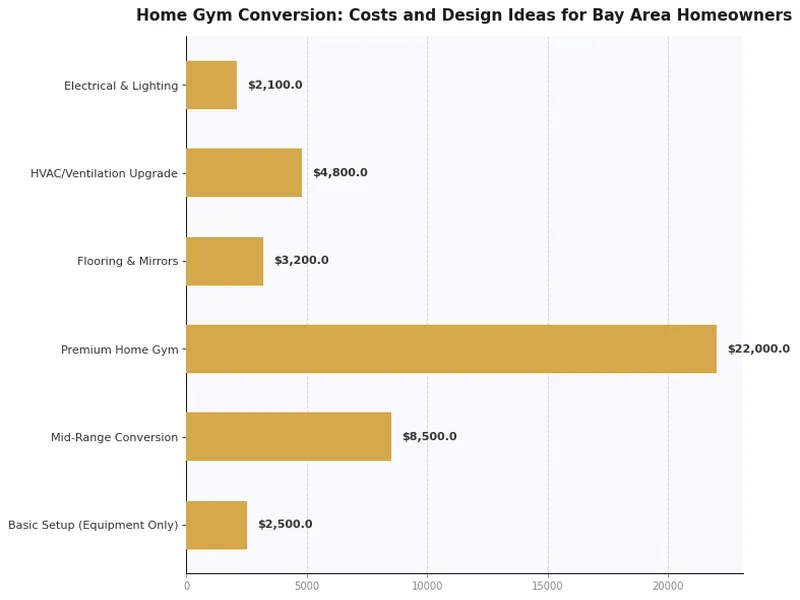The width and height of the screenshot is (800, 600).
Task: Select the Premium Home Gym bar
Action: (x=450, y=349)
